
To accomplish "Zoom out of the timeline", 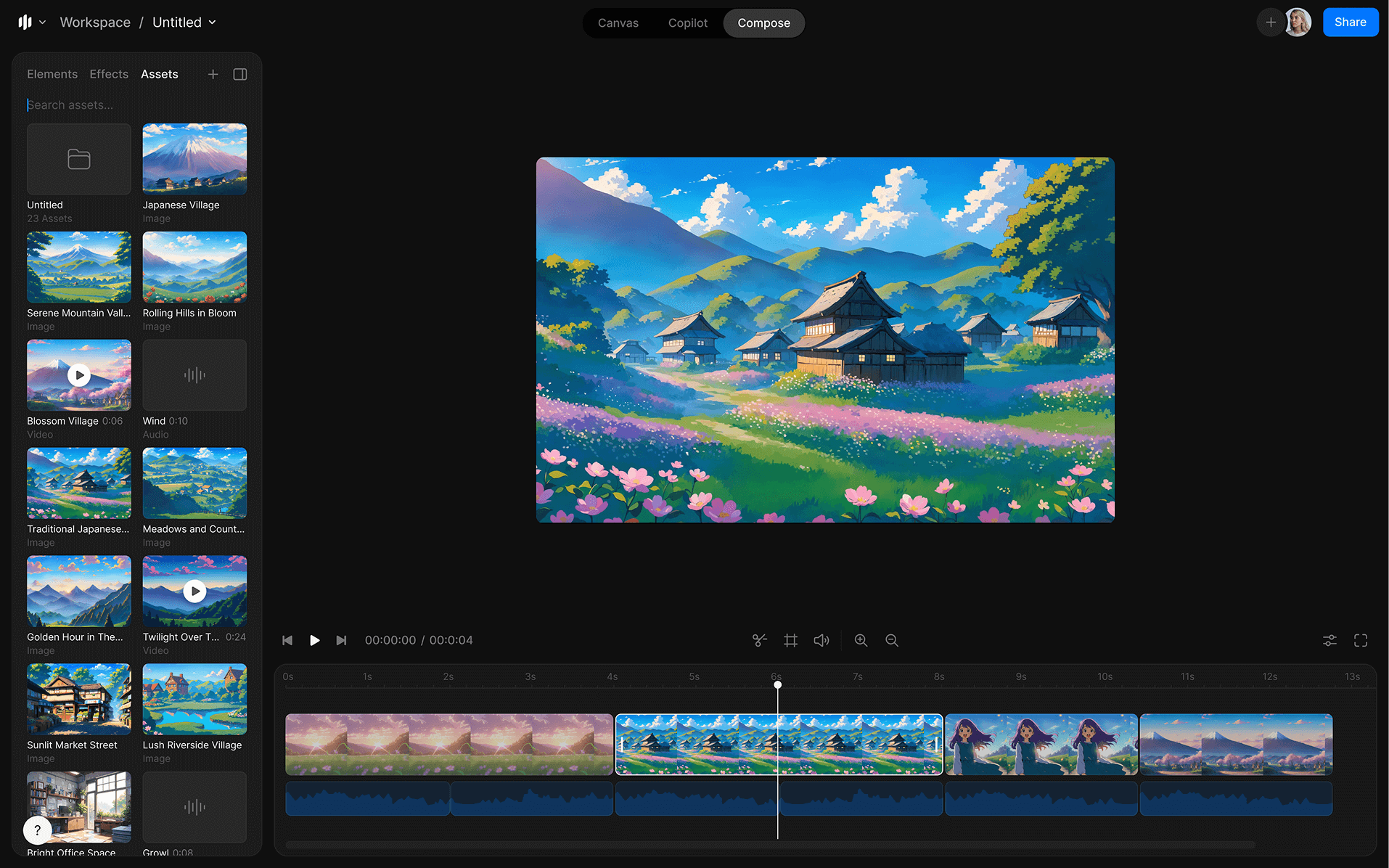I will [x=892, y=640].
